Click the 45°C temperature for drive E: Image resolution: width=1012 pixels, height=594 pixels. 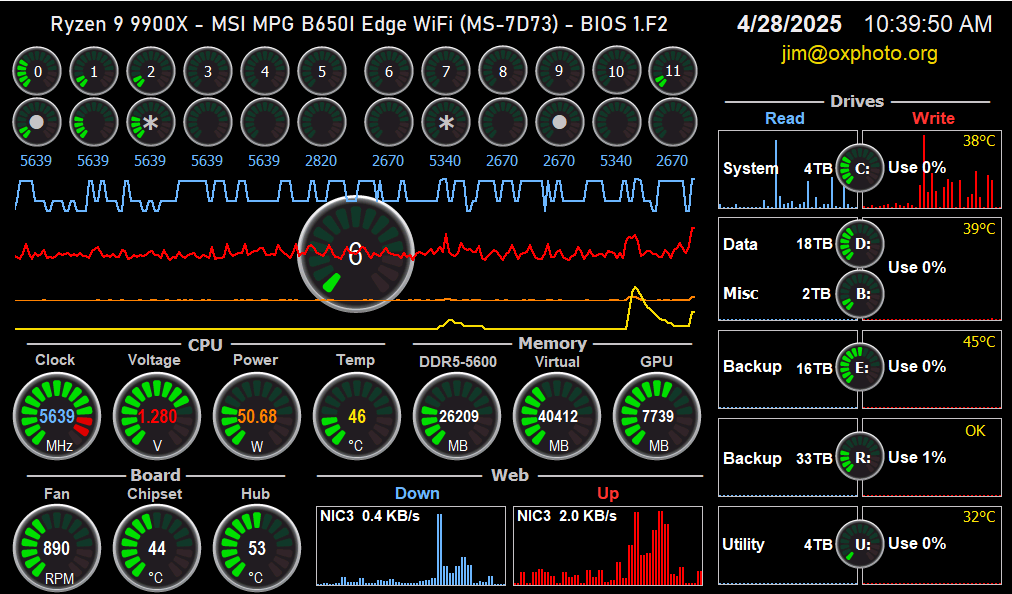click(979, 342)
